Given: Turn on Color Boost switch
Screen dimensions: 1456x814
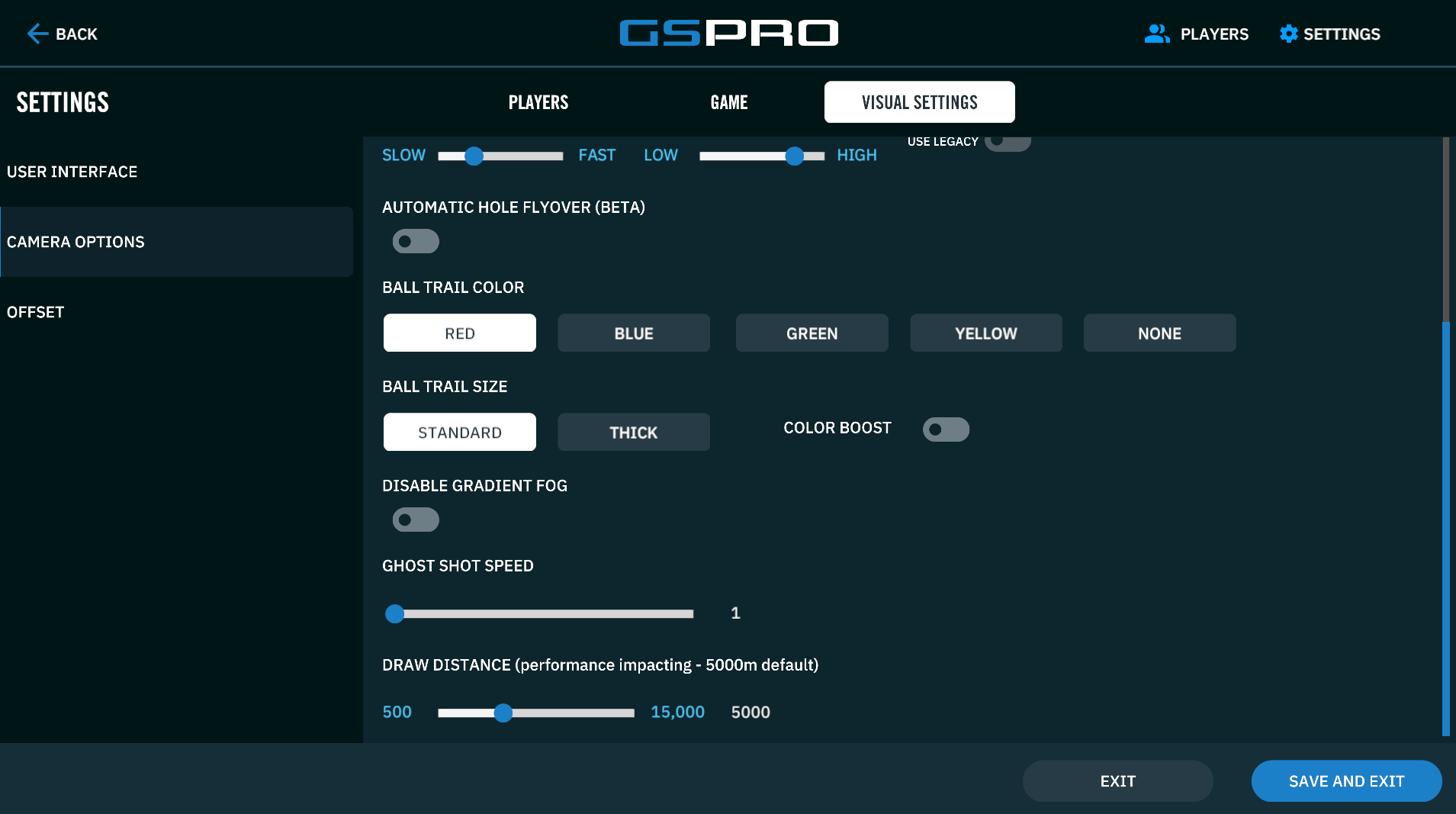Looking at the screenshot, I should [946, 429].
